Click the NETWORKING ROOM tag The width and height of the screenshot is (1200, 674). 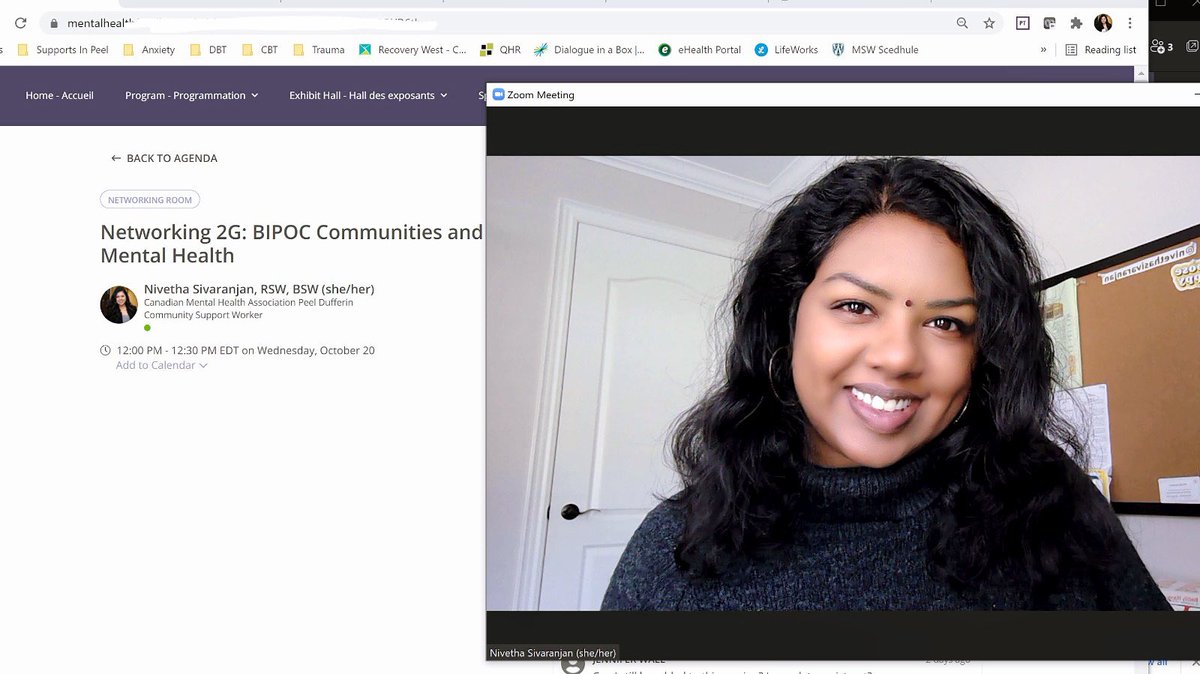pos(150,200)
